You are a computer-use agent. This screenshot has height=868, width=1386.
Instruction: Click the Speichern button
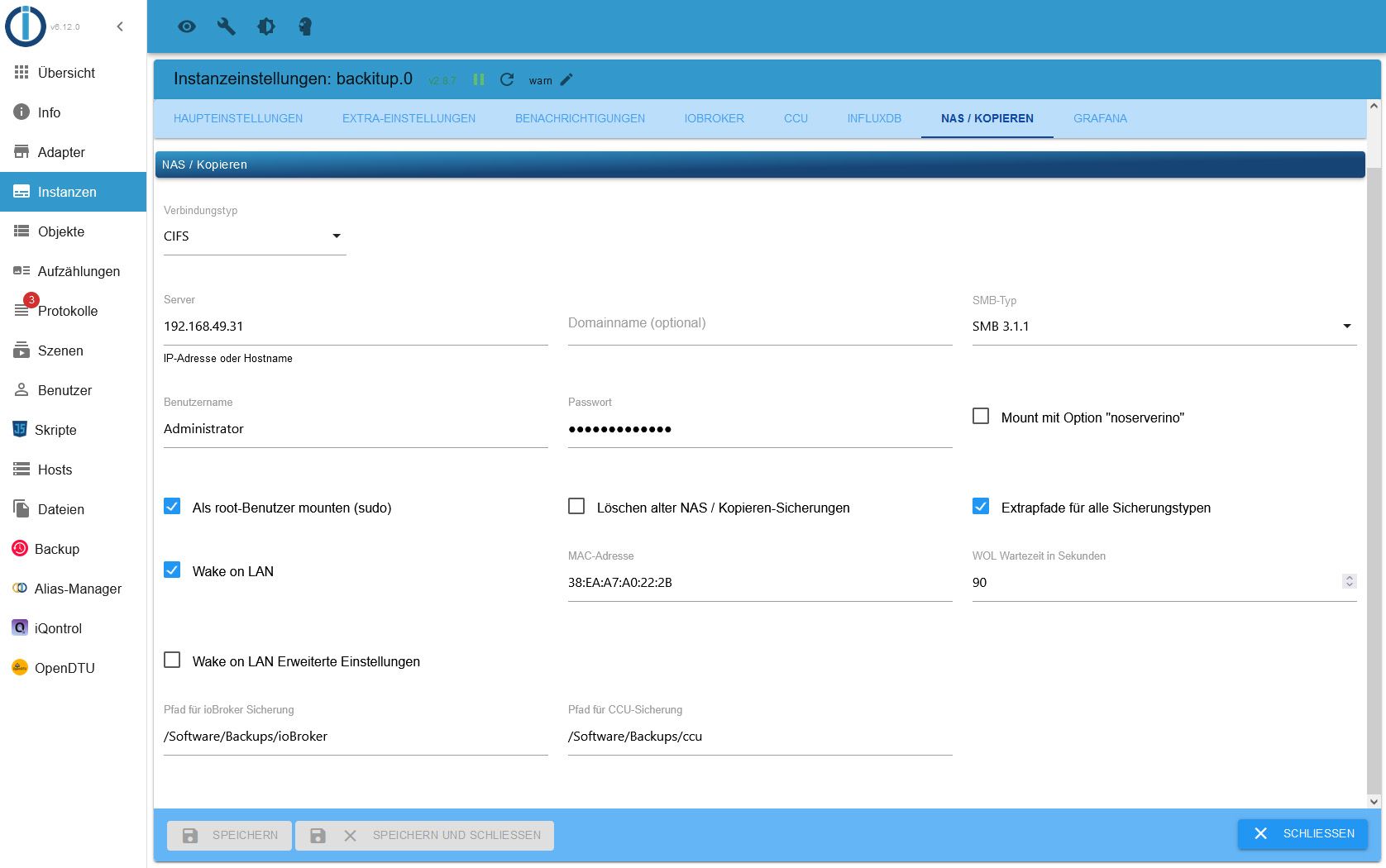pos(229,835)
